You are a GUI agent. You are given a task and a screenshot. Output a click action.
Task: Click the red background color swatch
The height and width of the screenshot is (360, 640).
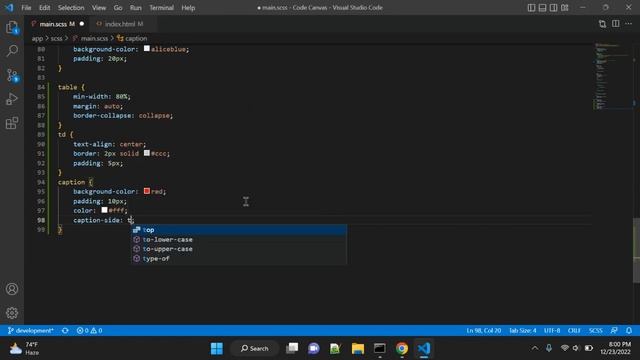tap(147, 191)
